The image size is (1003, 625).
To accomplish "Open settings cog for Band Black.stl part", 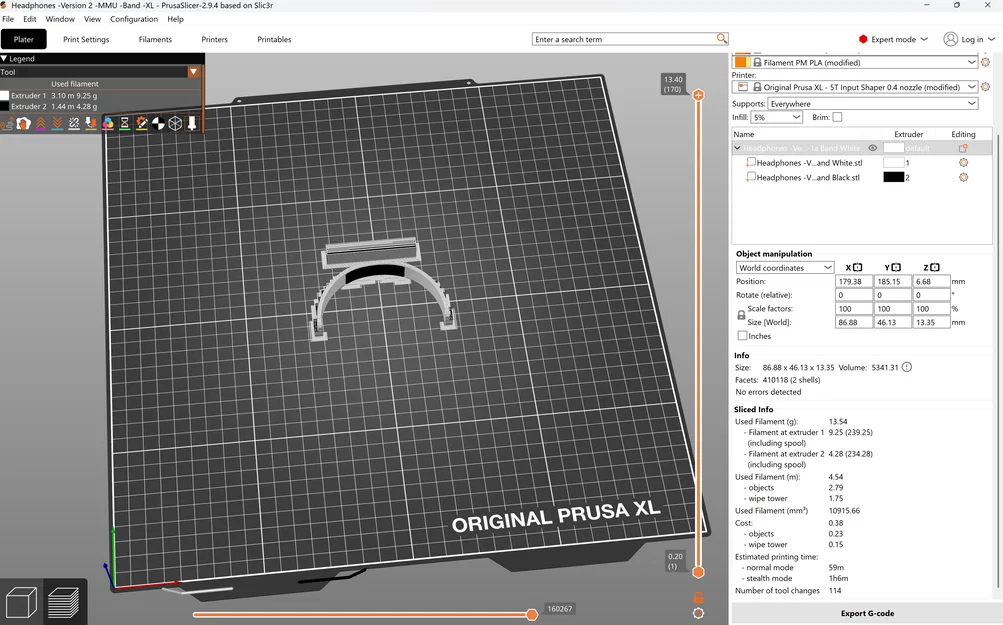I will pyautogui.click(x=963, y=177).
